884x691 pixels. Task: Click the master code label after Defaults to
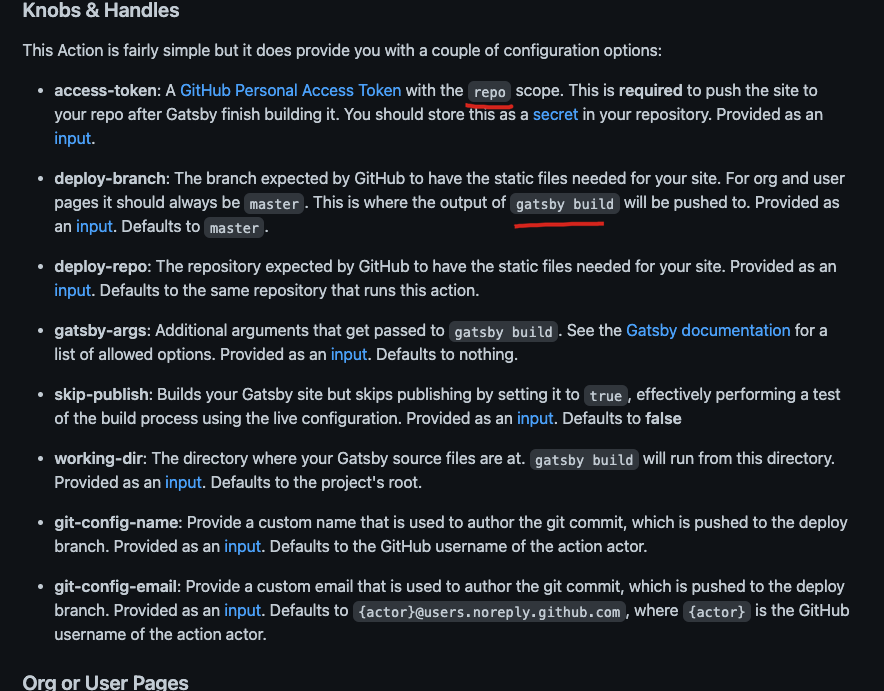coord(234,228)
